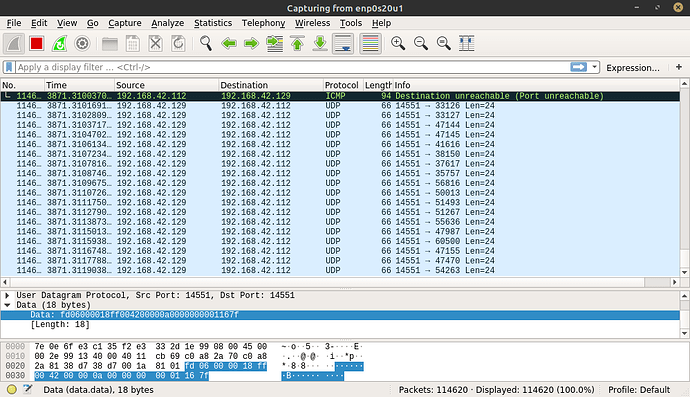Select the [Length: 18] detail row

(340, 324)
